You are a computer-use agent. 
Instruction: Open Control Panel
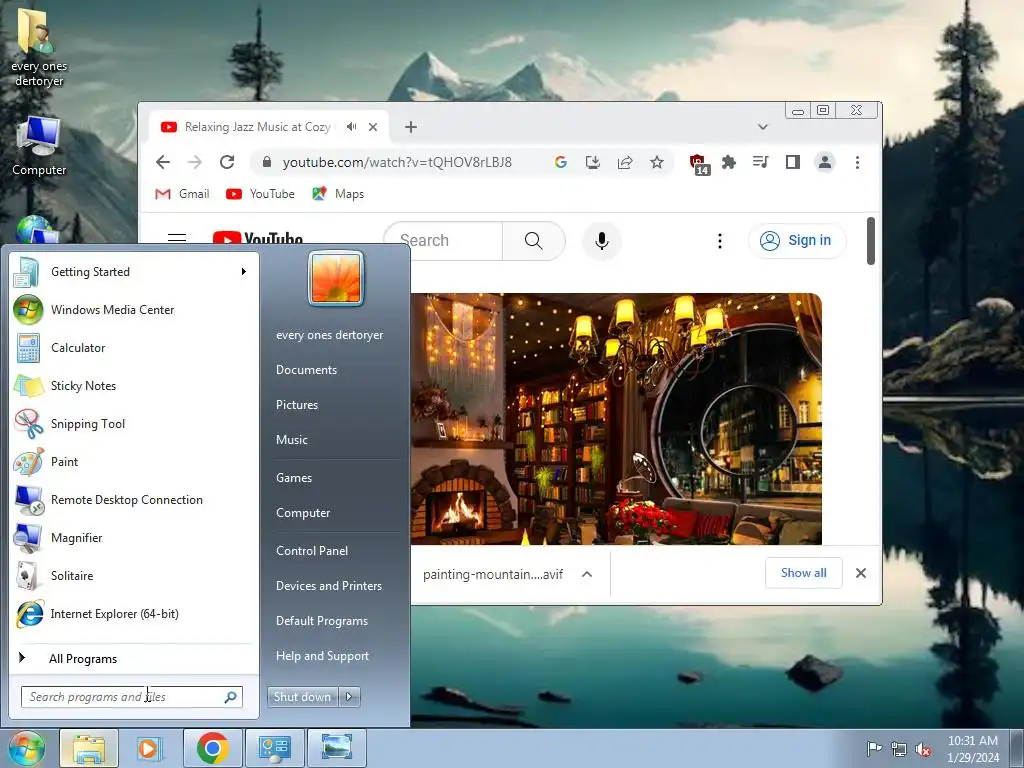[x=312, y=551]
